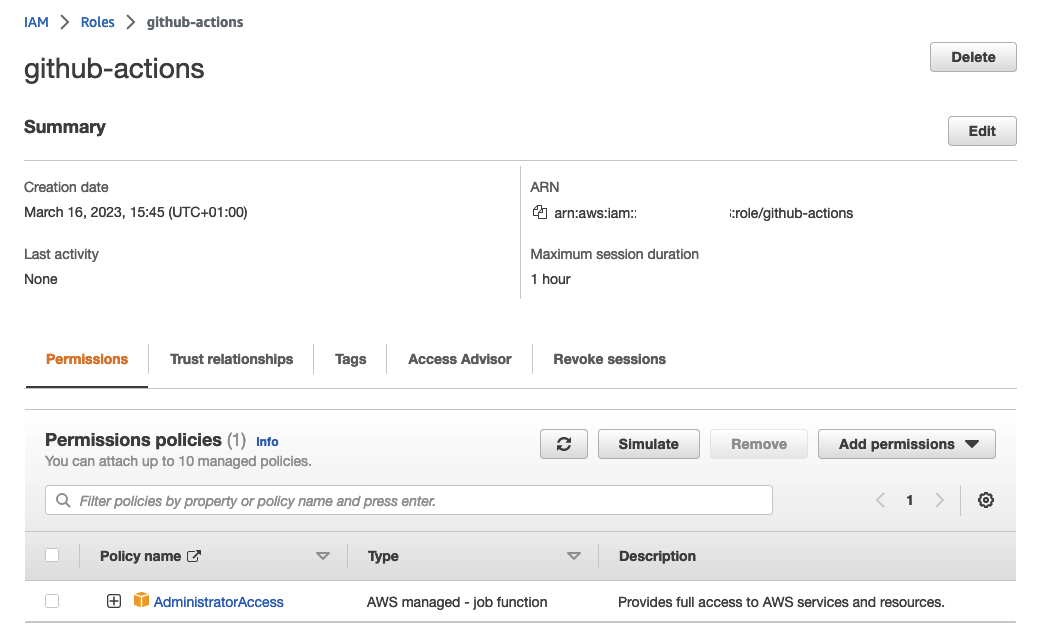Open the AdministratorAccess policy link

(219, 602)
